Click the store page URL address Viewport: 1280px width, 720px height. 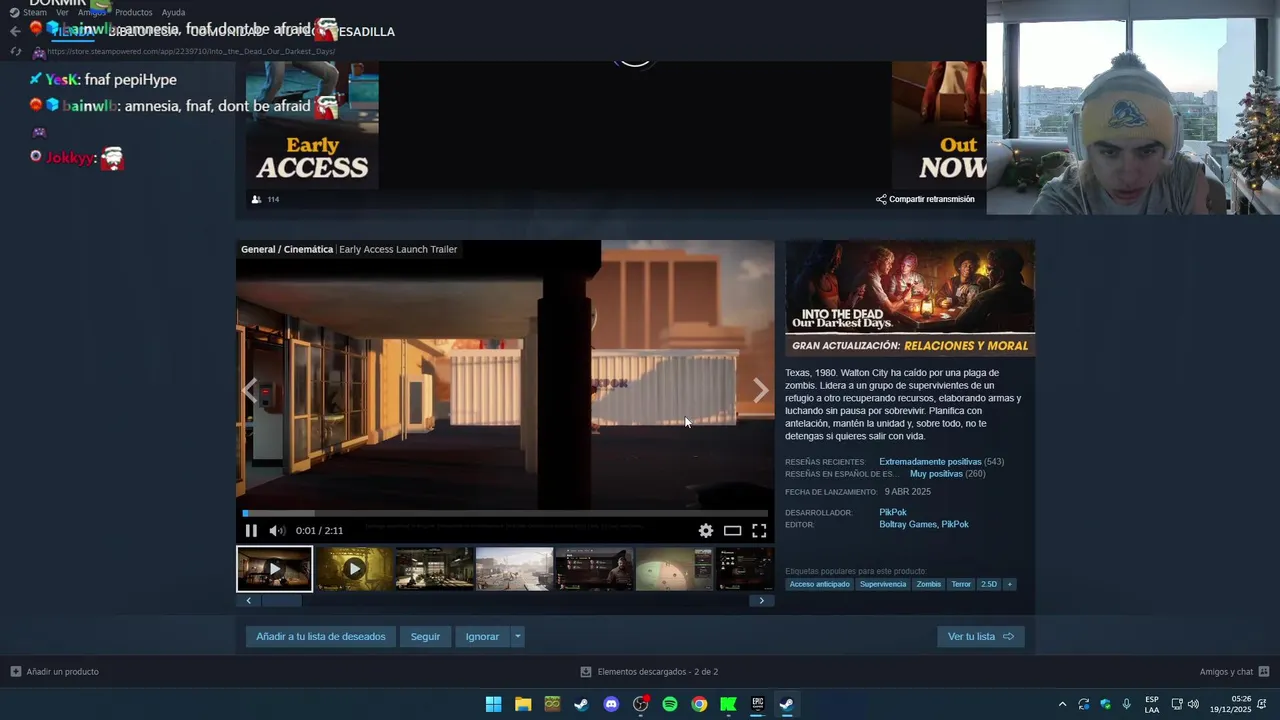[191, 51]
